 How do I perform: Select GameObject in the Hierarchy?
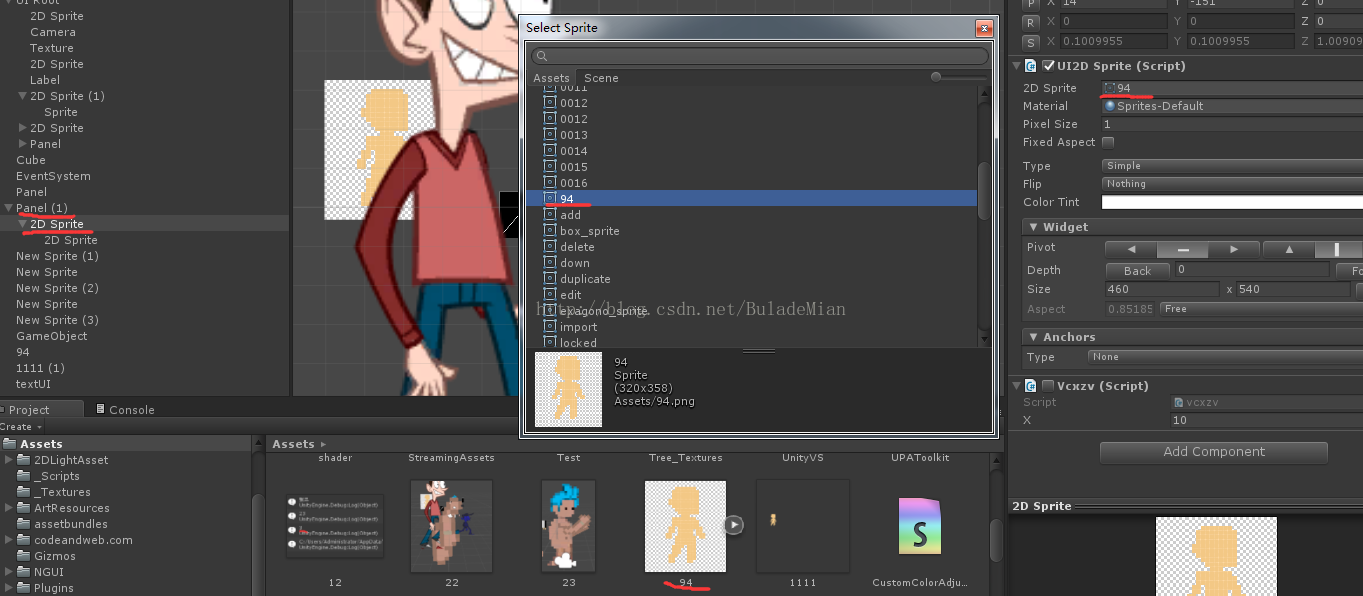(x=51, y=336)
